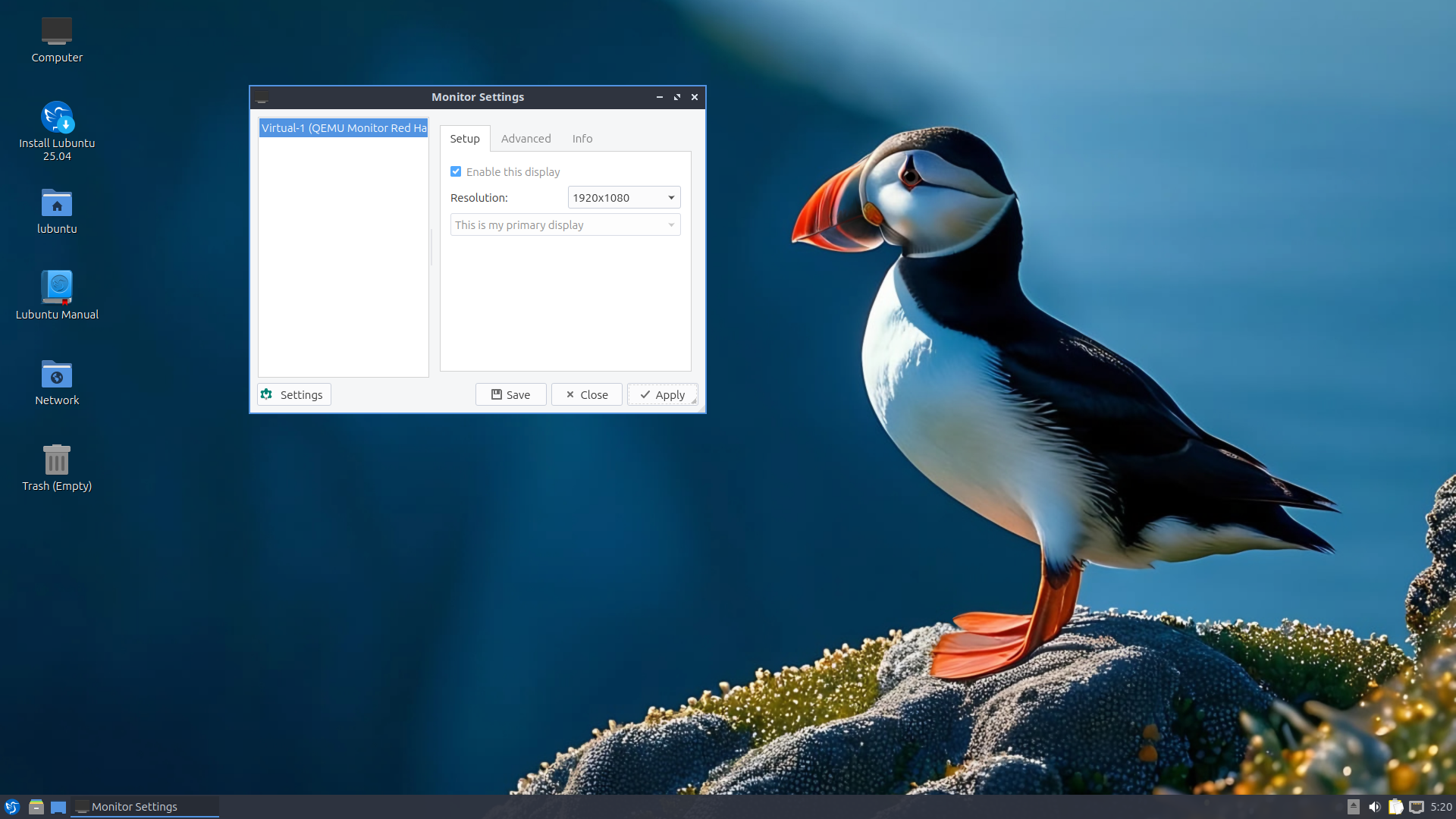Click the wired network tray icon
The height and width of the screenshot is (819, 1456).
point(1416,807)
